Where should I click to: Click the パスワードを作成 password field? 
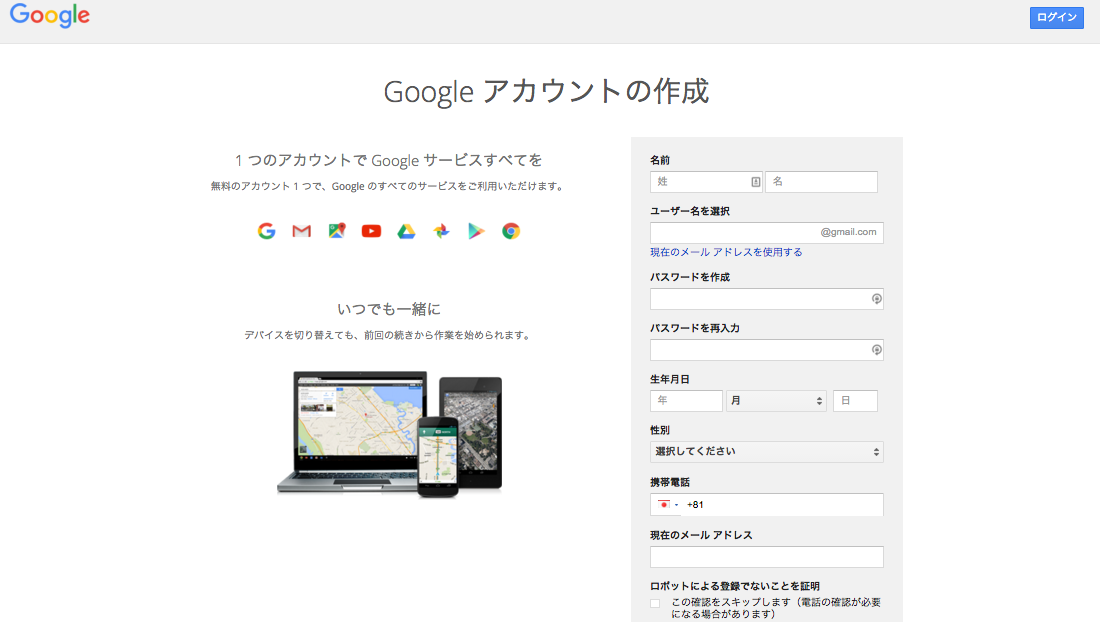pos(766,299)
